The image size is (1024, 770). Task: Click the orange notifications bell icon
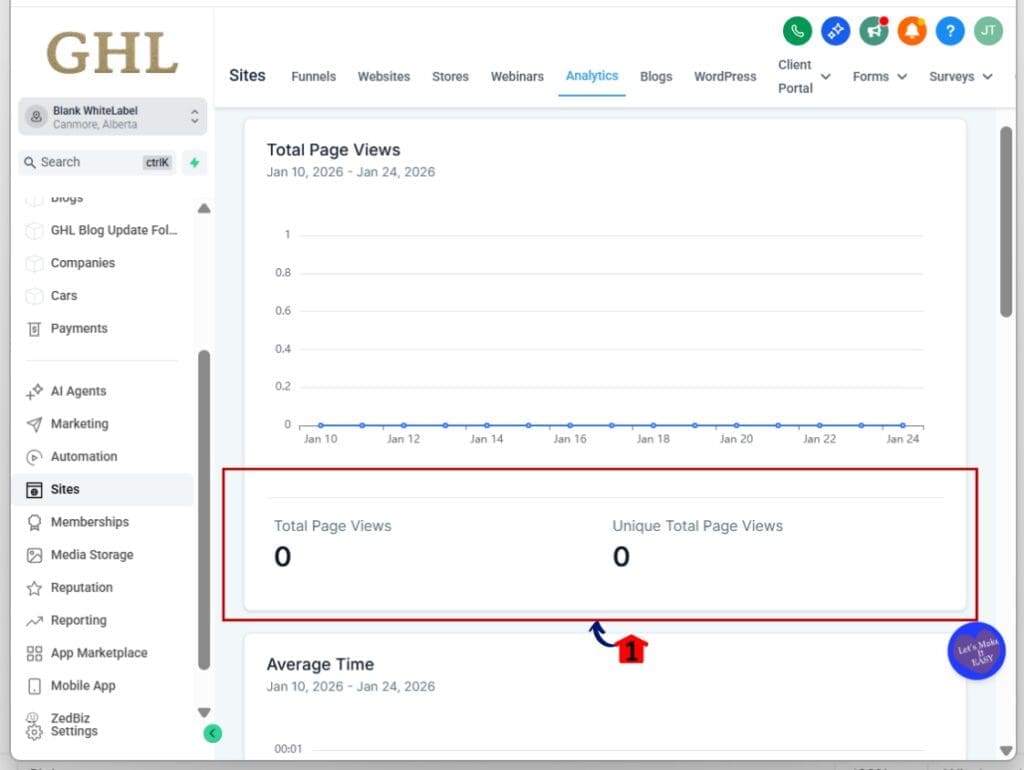(911, 31)
